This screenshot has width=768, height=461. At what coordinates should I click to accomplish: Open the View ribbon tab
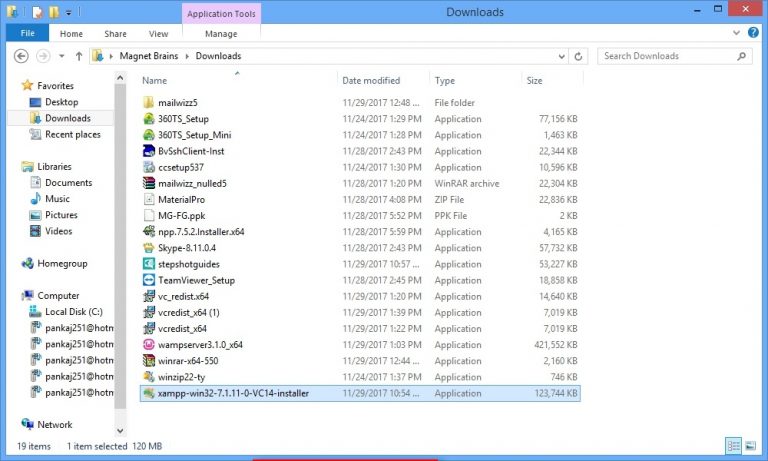tap(158, 34)
